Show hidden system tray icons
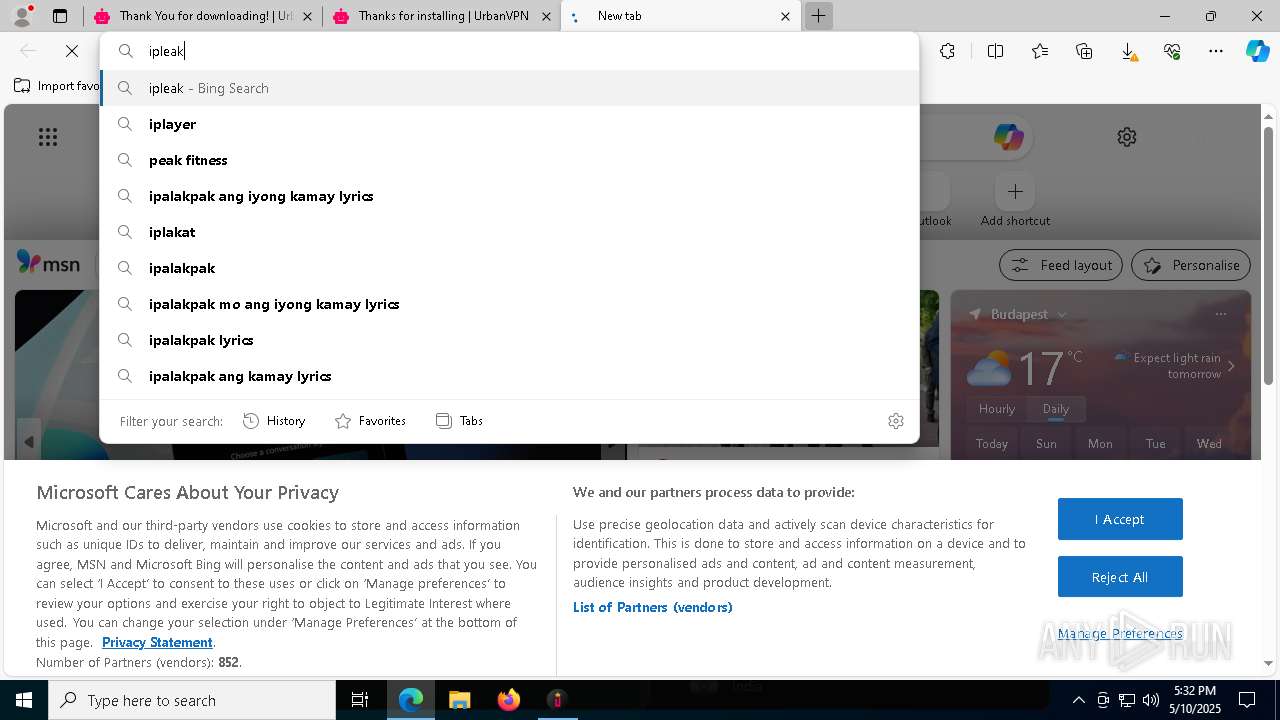 pos(1078,700)
